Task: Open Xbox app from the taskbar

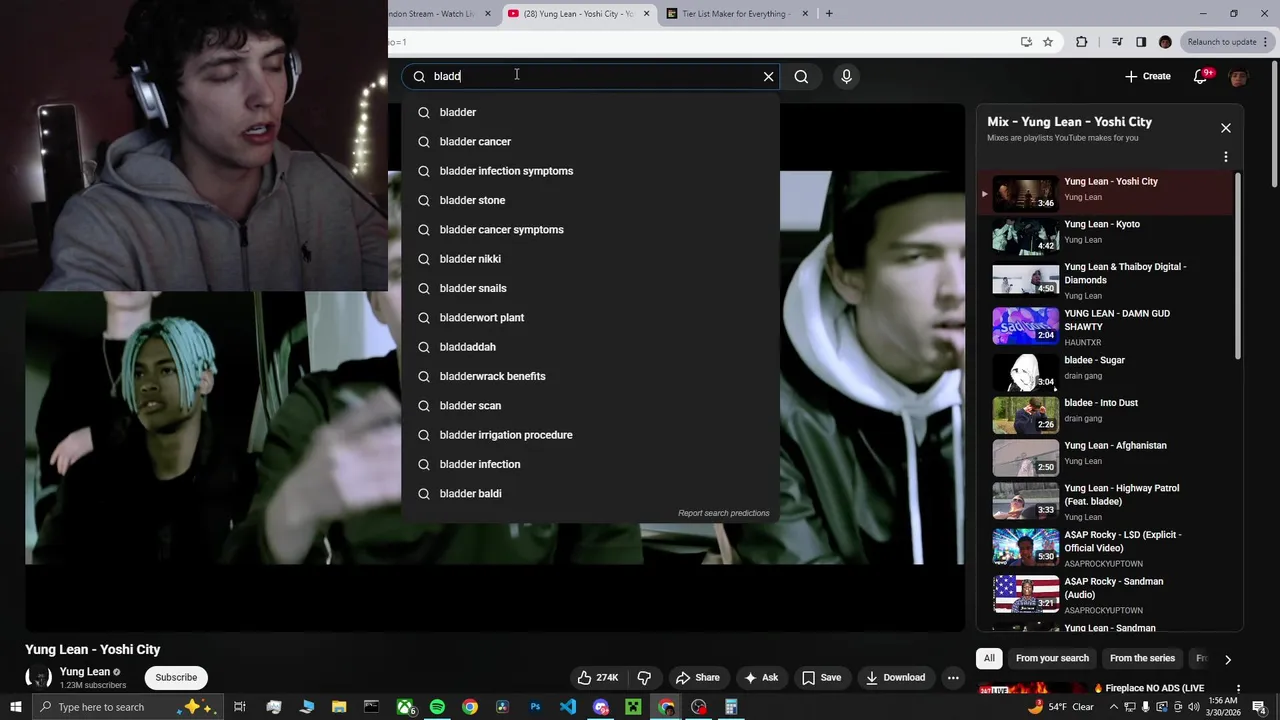Action: click(x=405, y=707)
